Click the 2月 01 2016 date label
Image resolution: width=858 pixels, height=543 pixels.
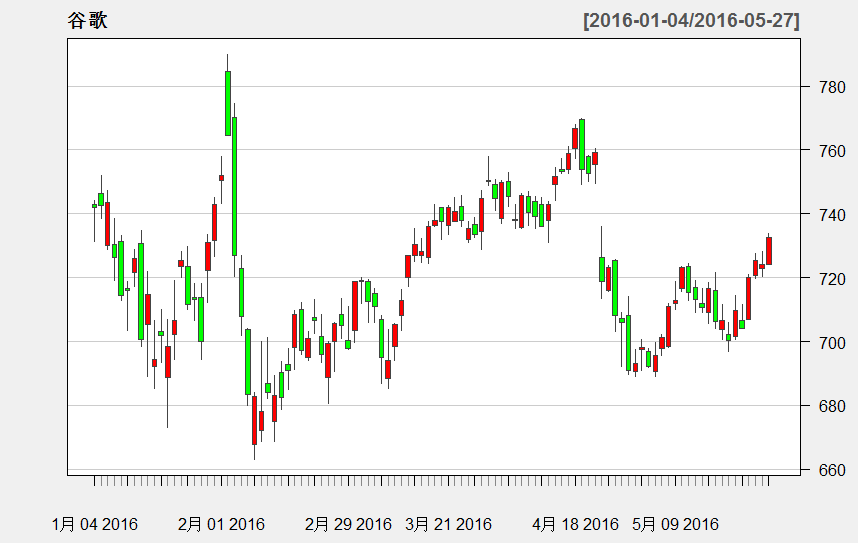pos(221,524)
